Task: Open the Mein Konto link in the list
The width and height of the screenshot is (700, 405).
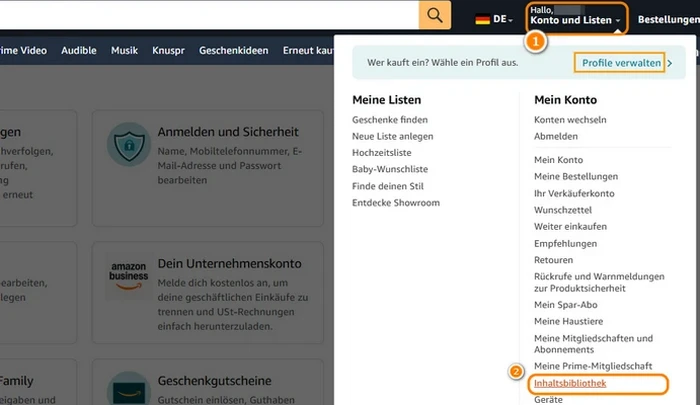Action: [558, 160]
